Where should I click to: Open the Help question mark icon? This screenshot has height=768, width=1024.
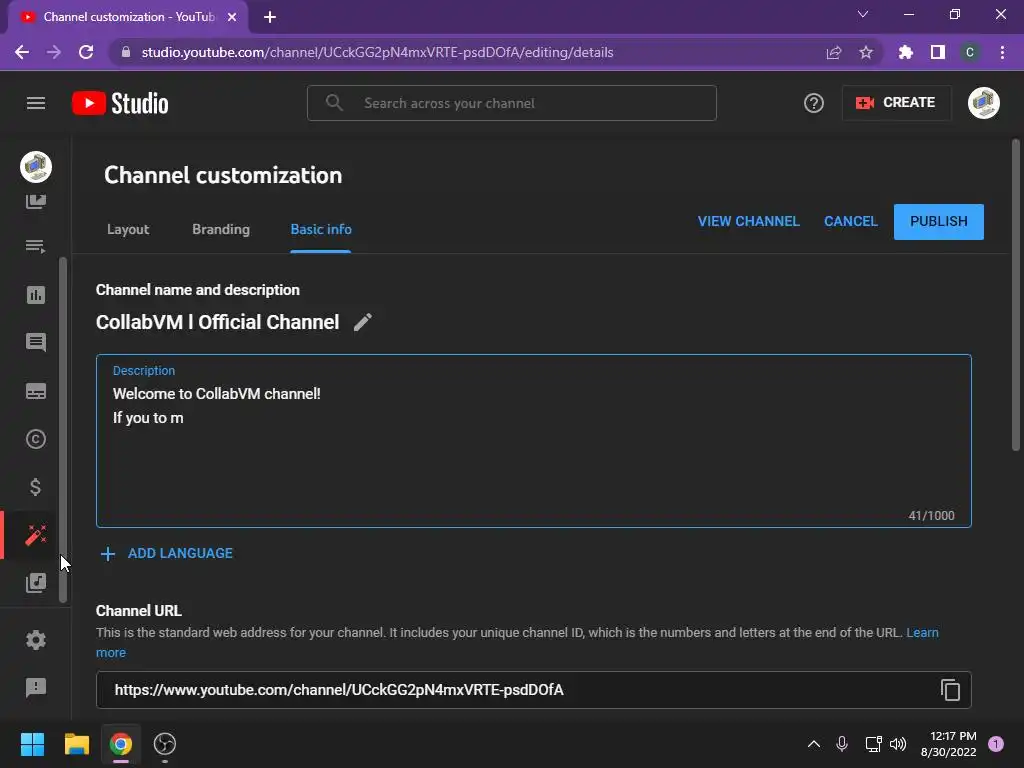(x=814, y=103)
